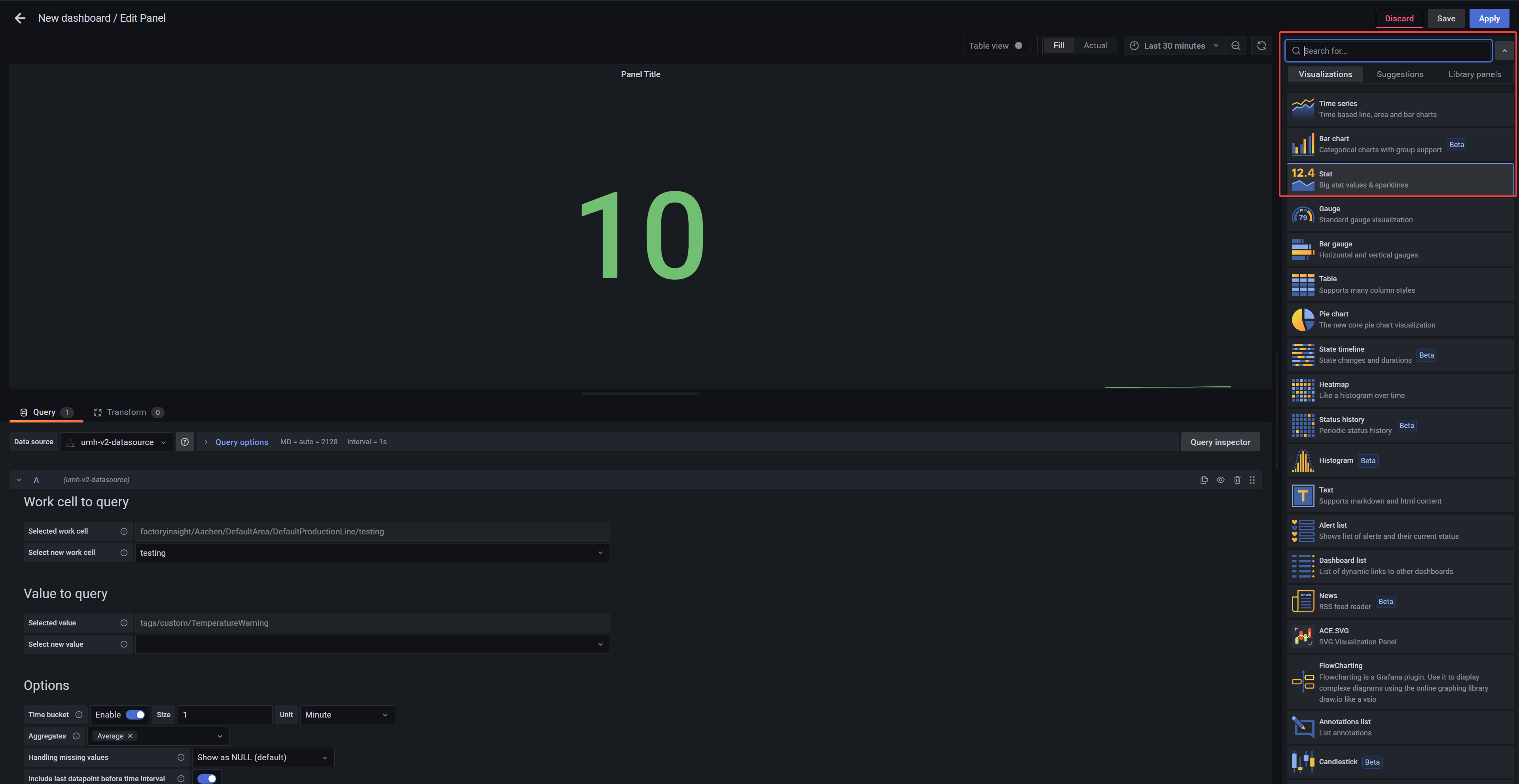This screenshot has width=1519, height=784.
Task: Collapse the visualization picker chevron
Action: [x=1504, y=51]
